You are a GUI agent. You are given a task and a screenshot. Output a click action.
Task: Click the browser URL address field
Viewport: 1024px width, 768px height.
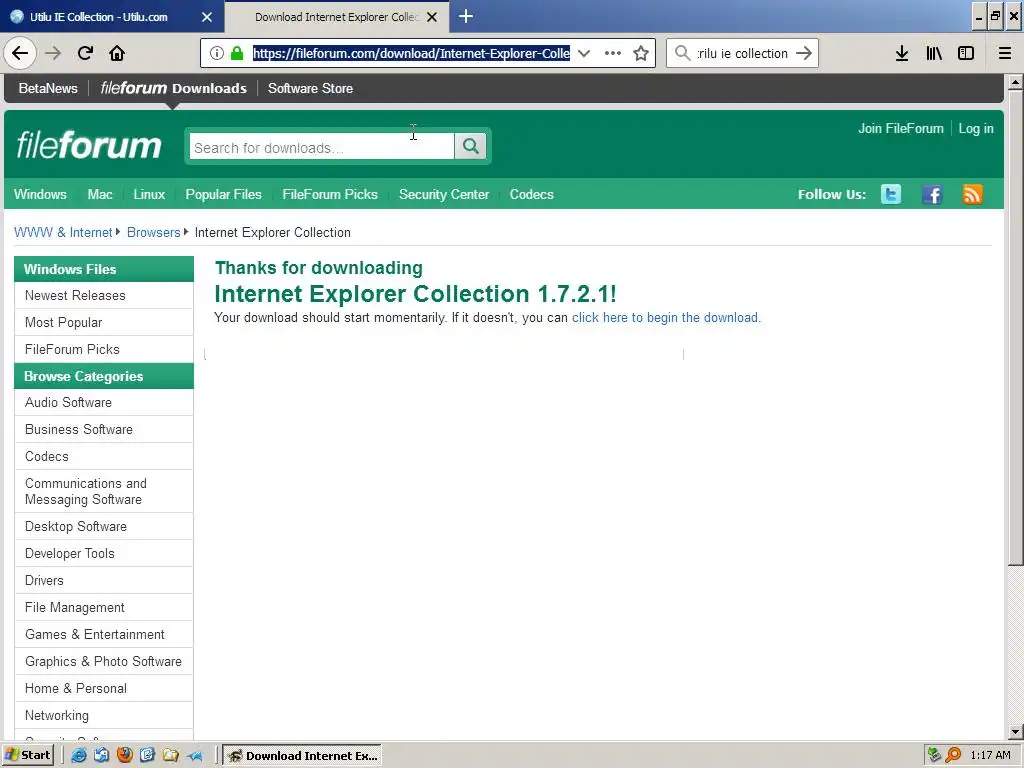pyautogui.click(x=411, y=53)
